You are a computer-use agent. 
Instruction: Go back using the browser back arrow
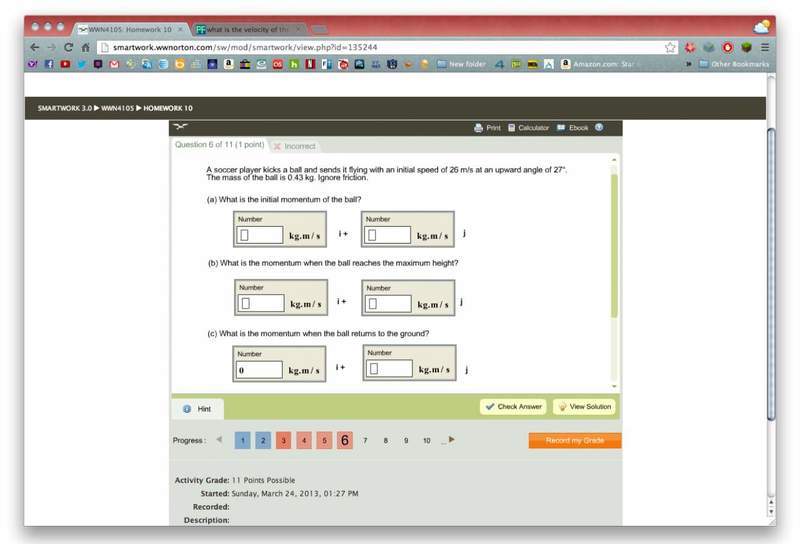pyautogui.click(x=35, y=47)
